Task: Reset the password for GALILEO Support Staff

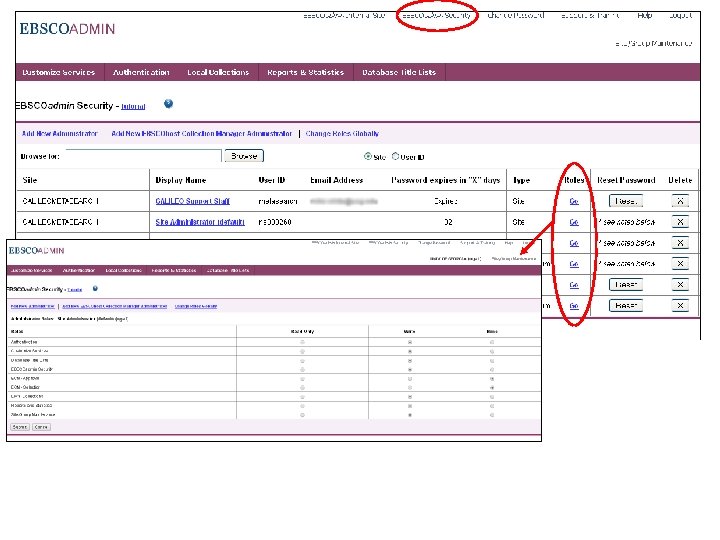Action: click(625, 201)
